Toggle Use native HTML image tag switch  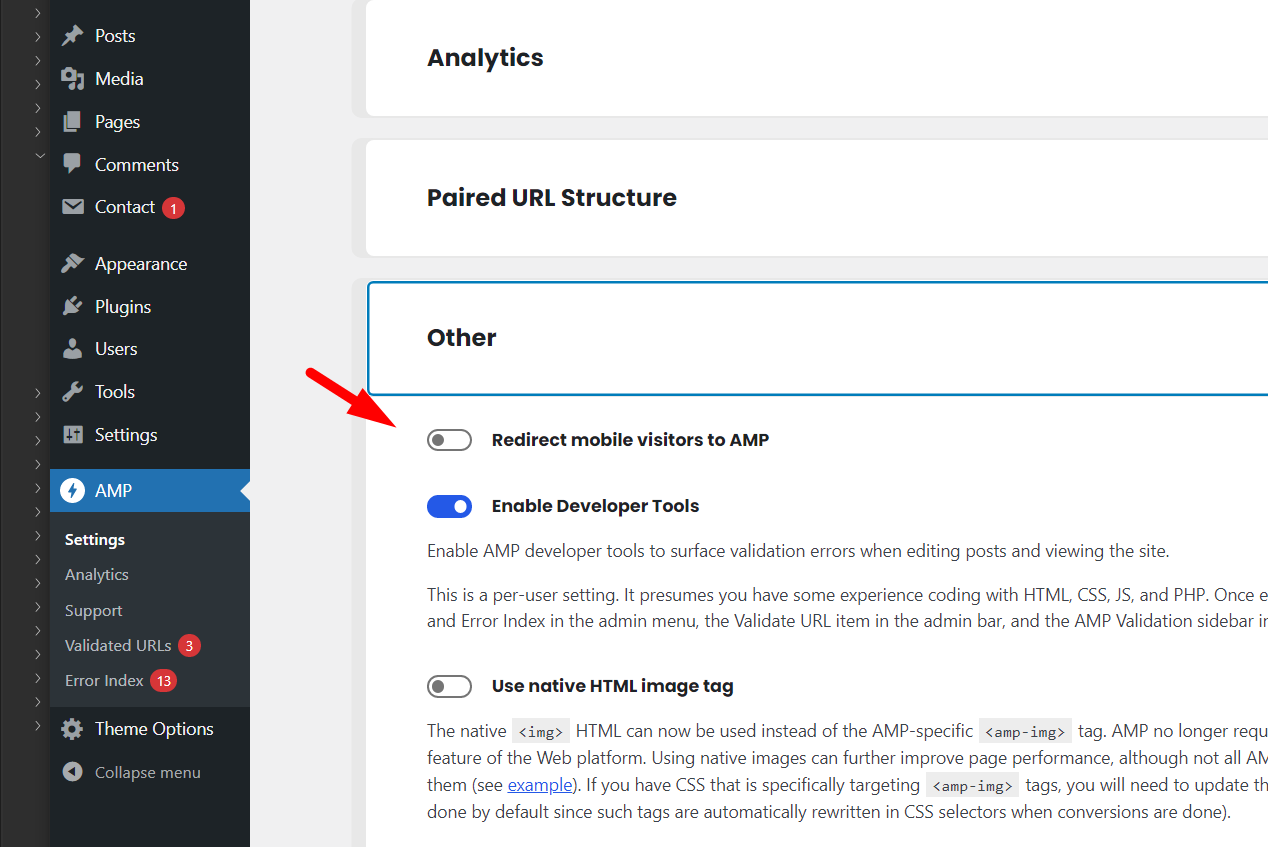point(449,687)
